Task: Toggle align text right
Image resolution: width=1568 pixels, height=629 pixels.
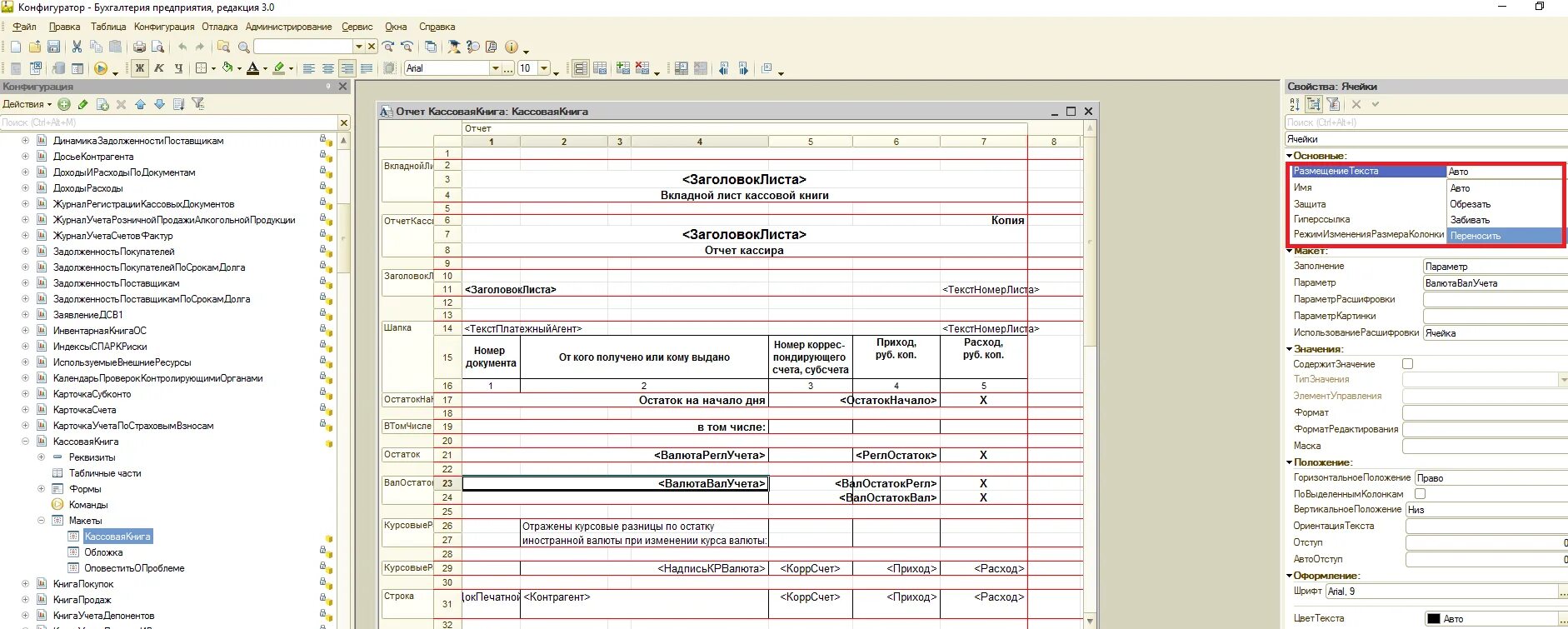Action: pos(347,68)
